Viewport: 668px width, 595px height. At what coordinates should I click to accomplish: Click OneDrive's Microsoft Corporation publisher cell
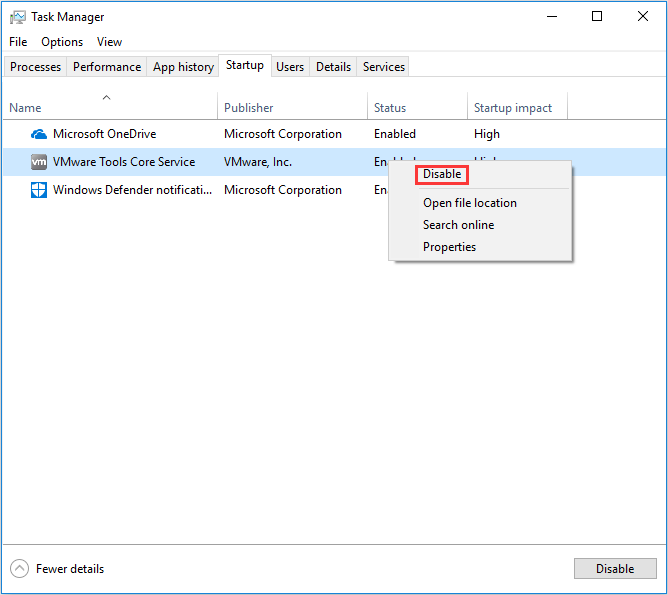tap(283, 134)
